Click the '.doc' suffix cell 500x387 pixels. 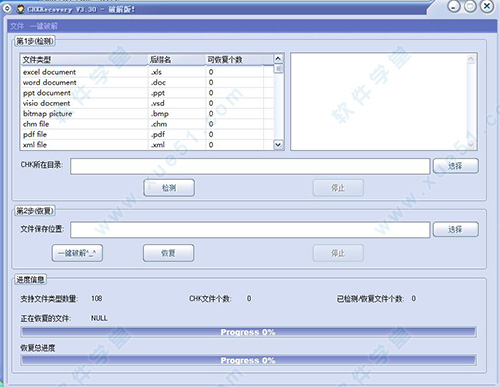click(x=158, y=82)
